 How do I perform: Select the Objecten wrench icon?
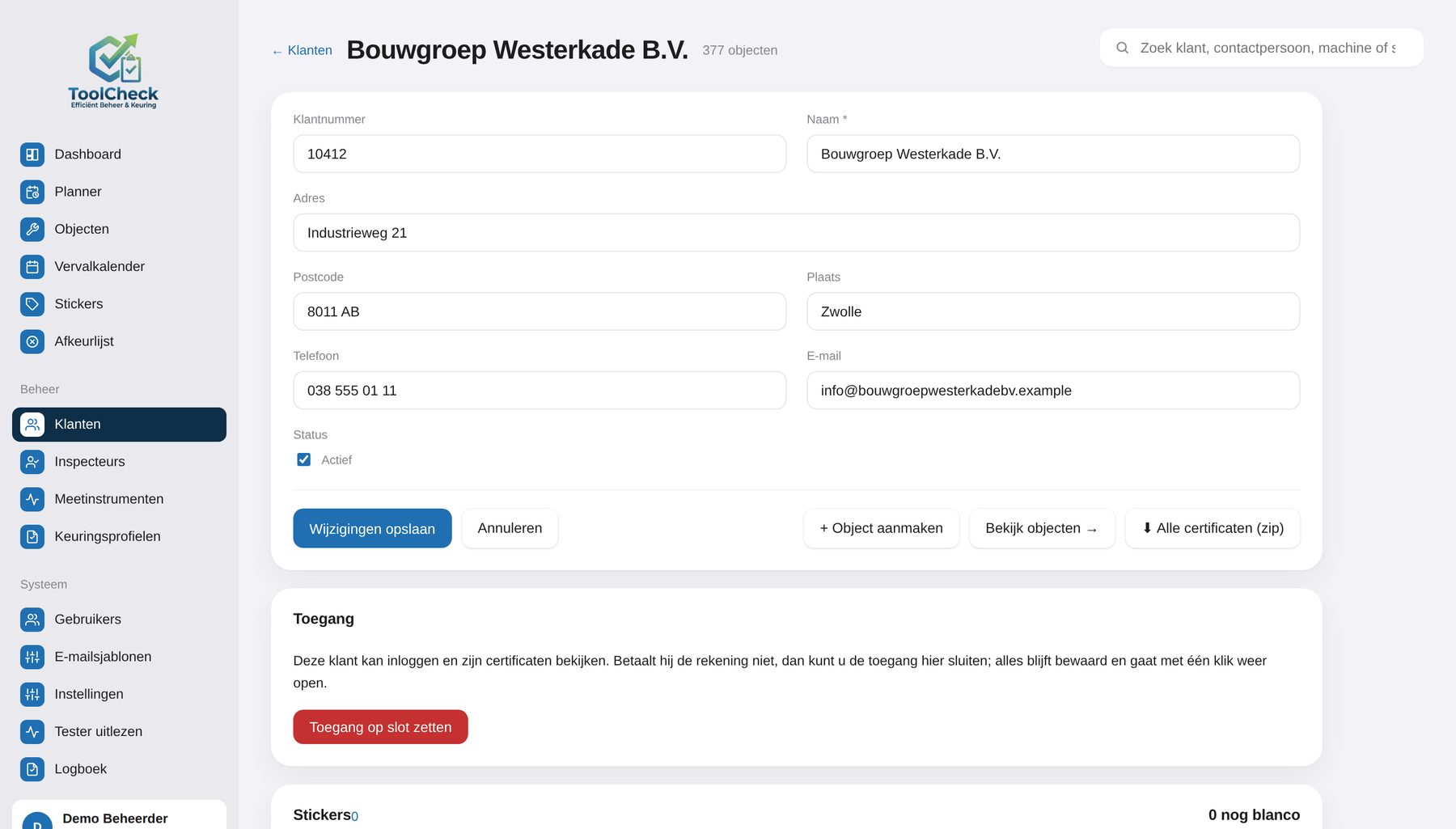coord(32,229)
